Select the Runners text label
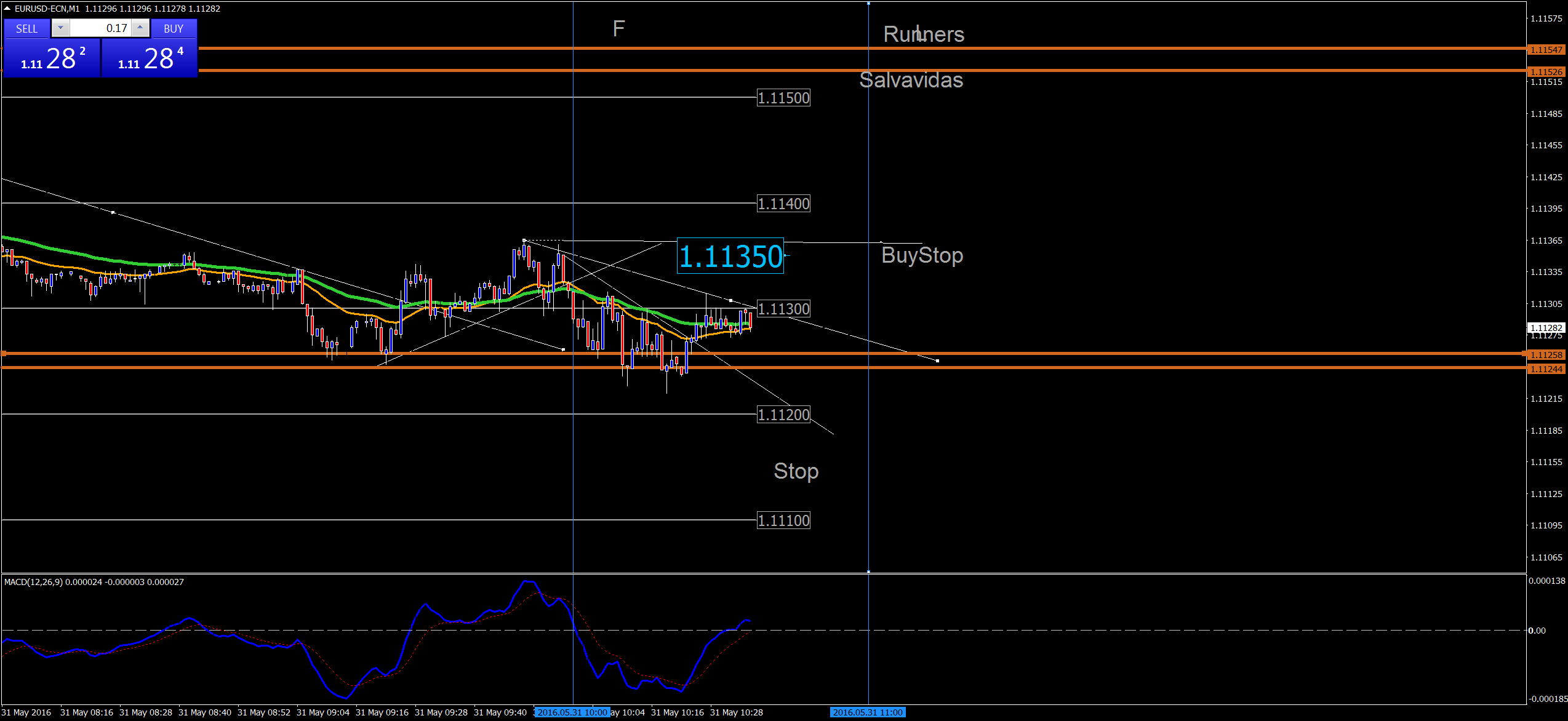This screenshot has height=721, width=1568. 923,34
